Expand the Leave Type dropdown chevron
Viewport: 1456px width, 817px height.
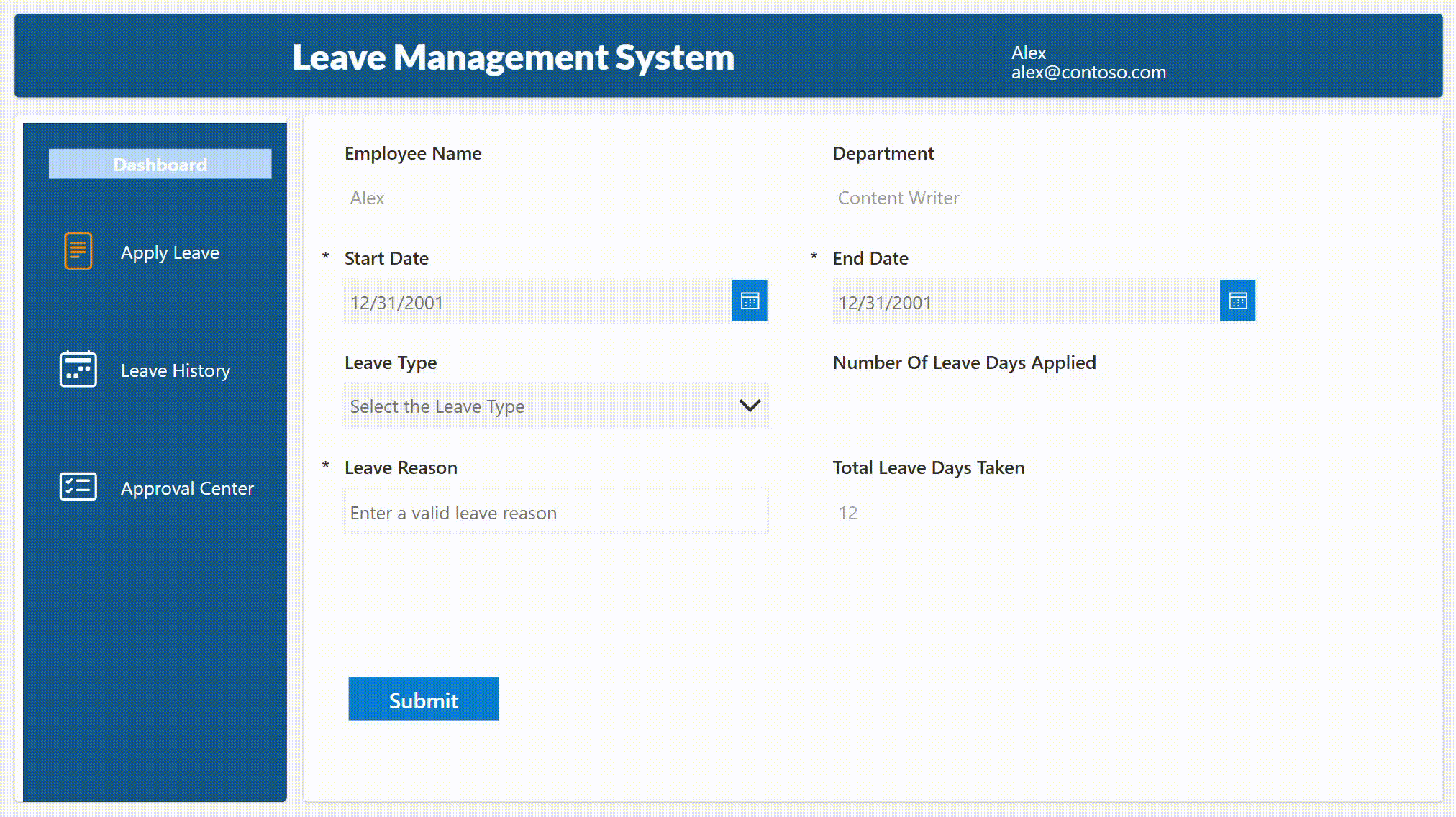(x=750, y=406)
